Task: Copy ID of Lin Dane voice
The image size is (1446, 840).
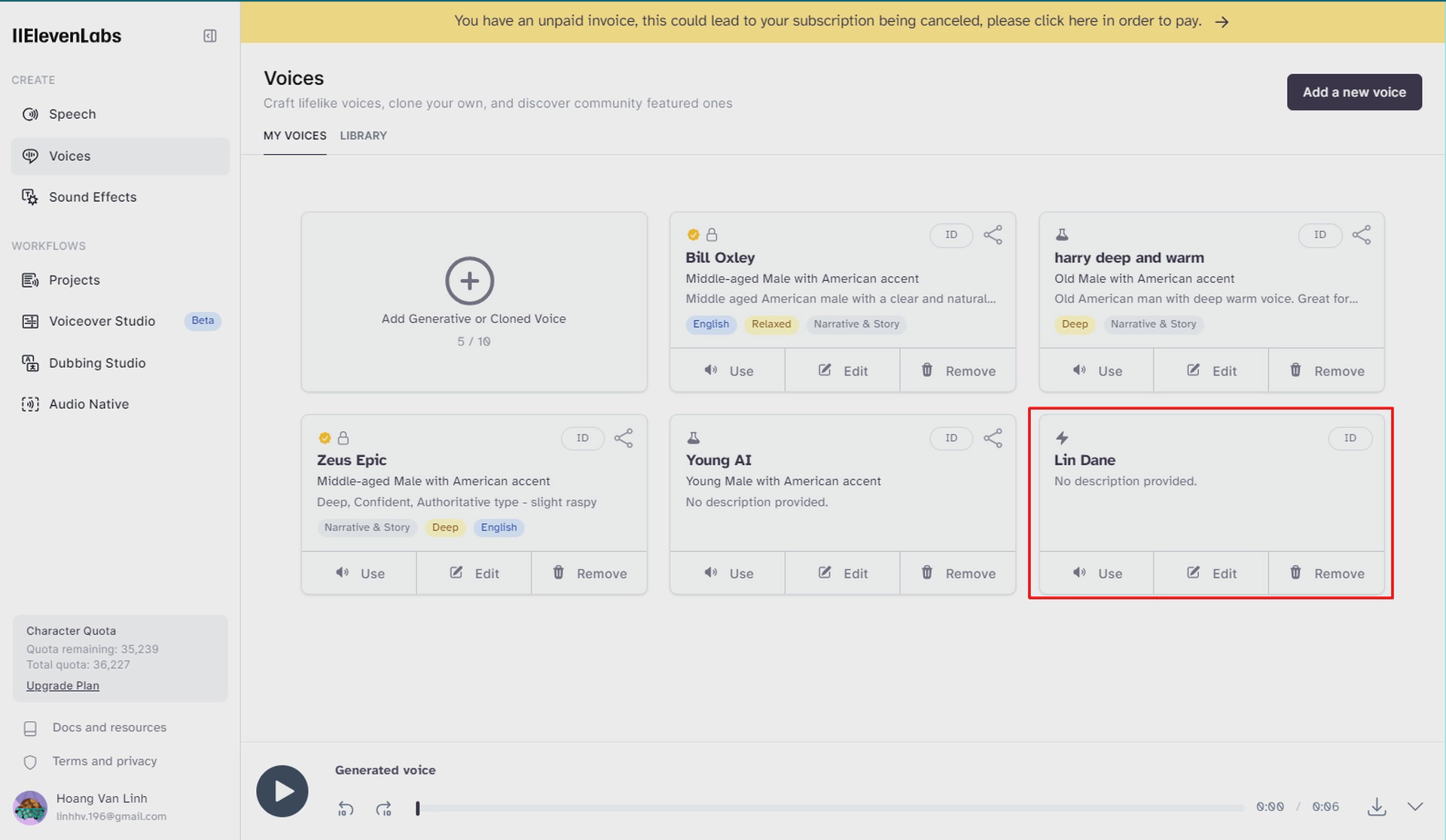Action: point(1350,438)
